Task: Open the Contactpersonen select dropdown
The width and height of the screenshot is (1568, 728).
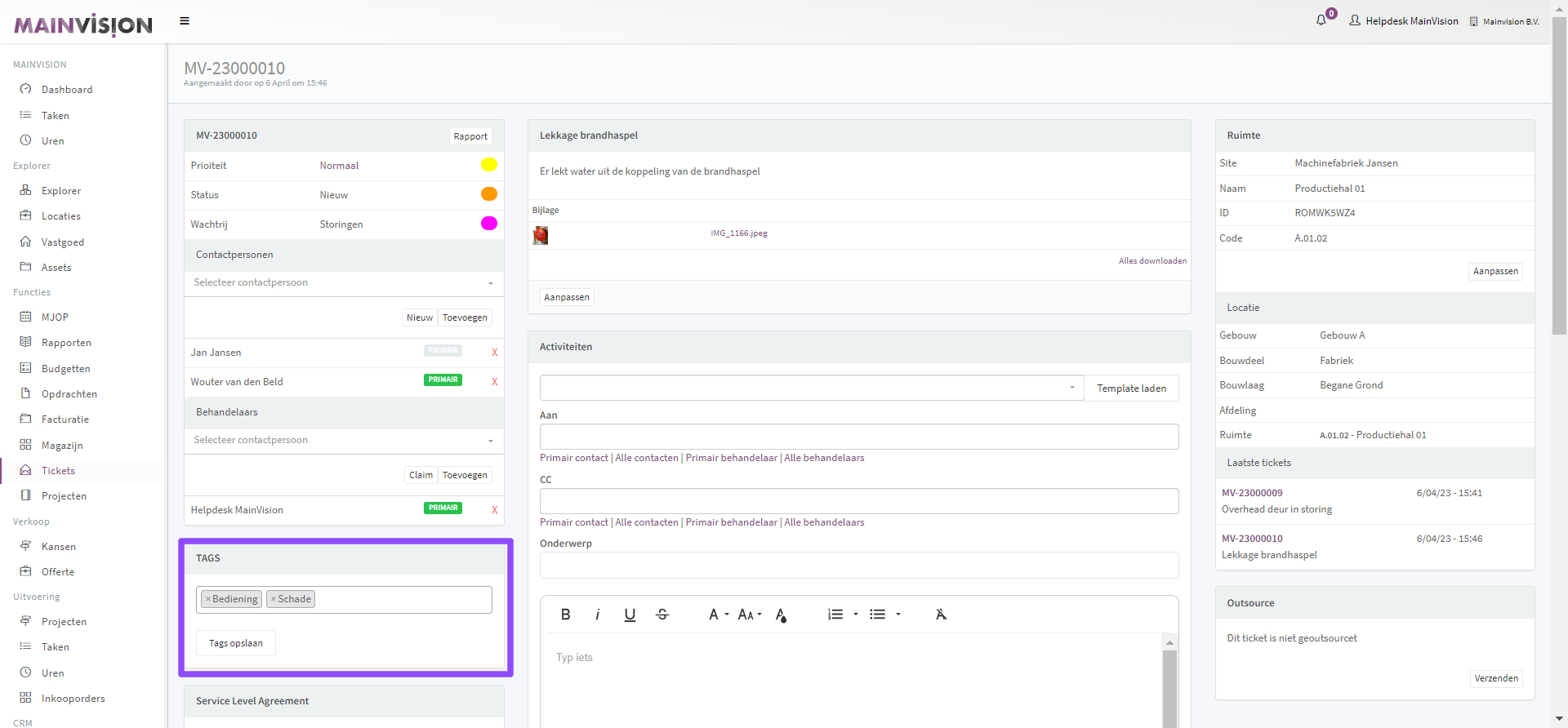Action: (343, 283)
